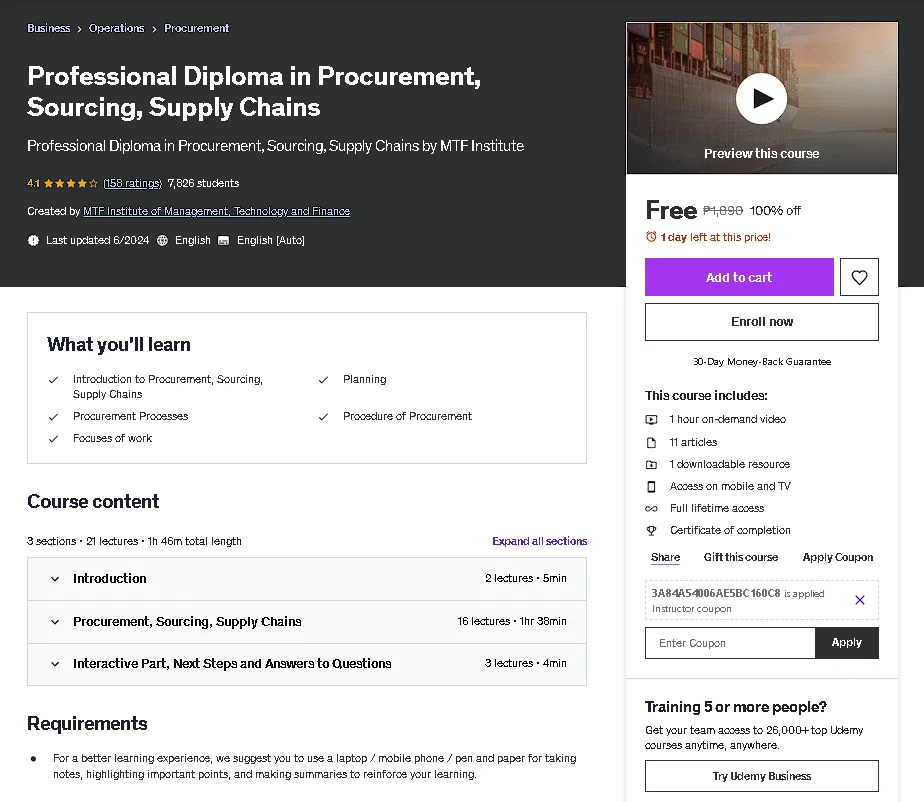The width and height of the screenshot is (924, 802).
Task: Expand Interactive Part, Next Steps section
Action: [x=306, y=664]
